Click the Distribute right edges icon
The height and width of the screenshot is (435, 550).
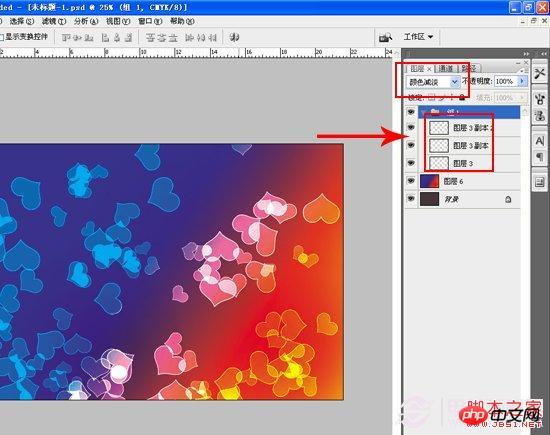213,38
